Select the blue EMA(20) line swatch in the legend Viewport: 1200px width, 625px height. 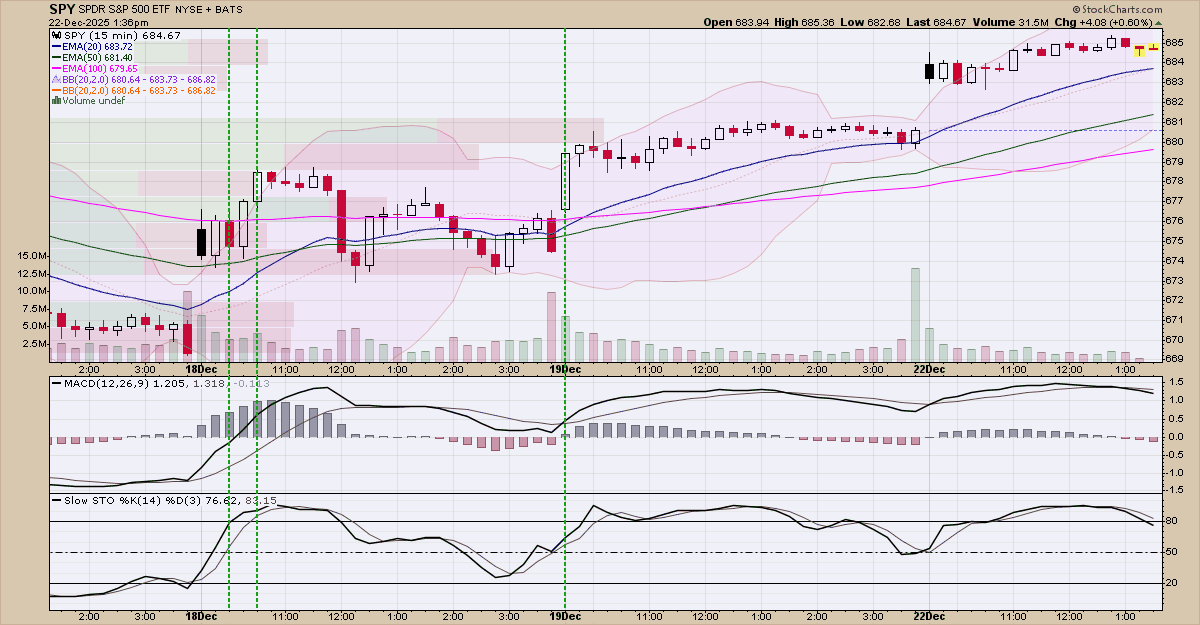click(57, 47)
